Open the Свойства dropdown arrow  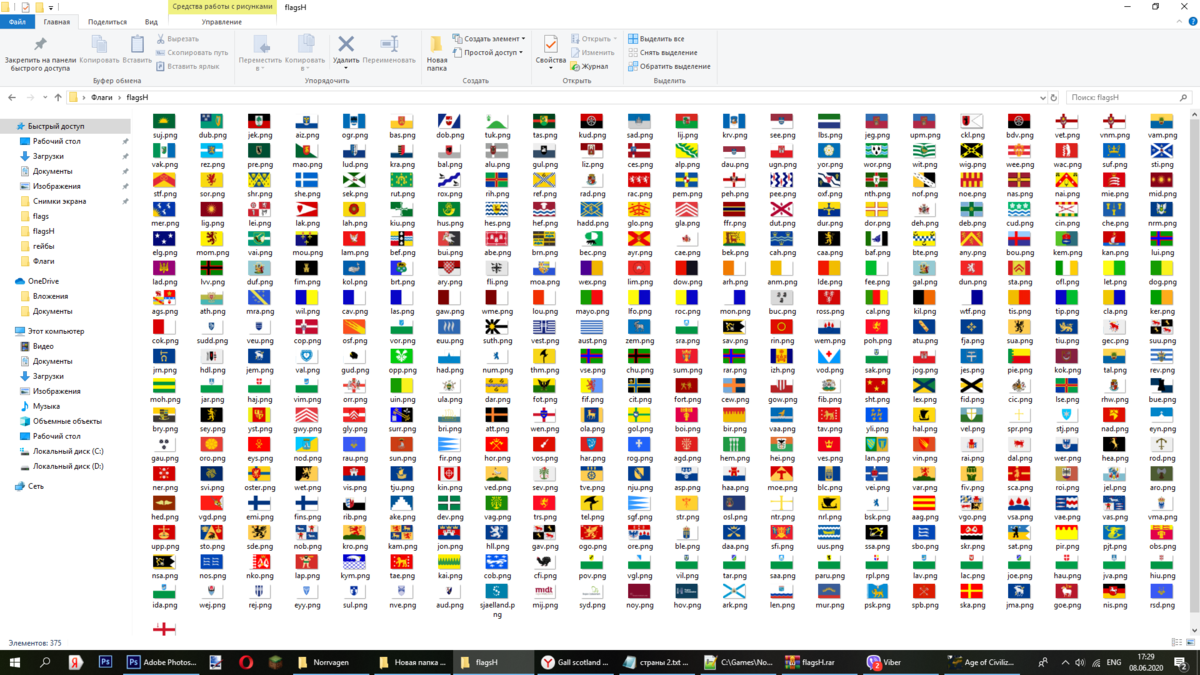point(550,68)
